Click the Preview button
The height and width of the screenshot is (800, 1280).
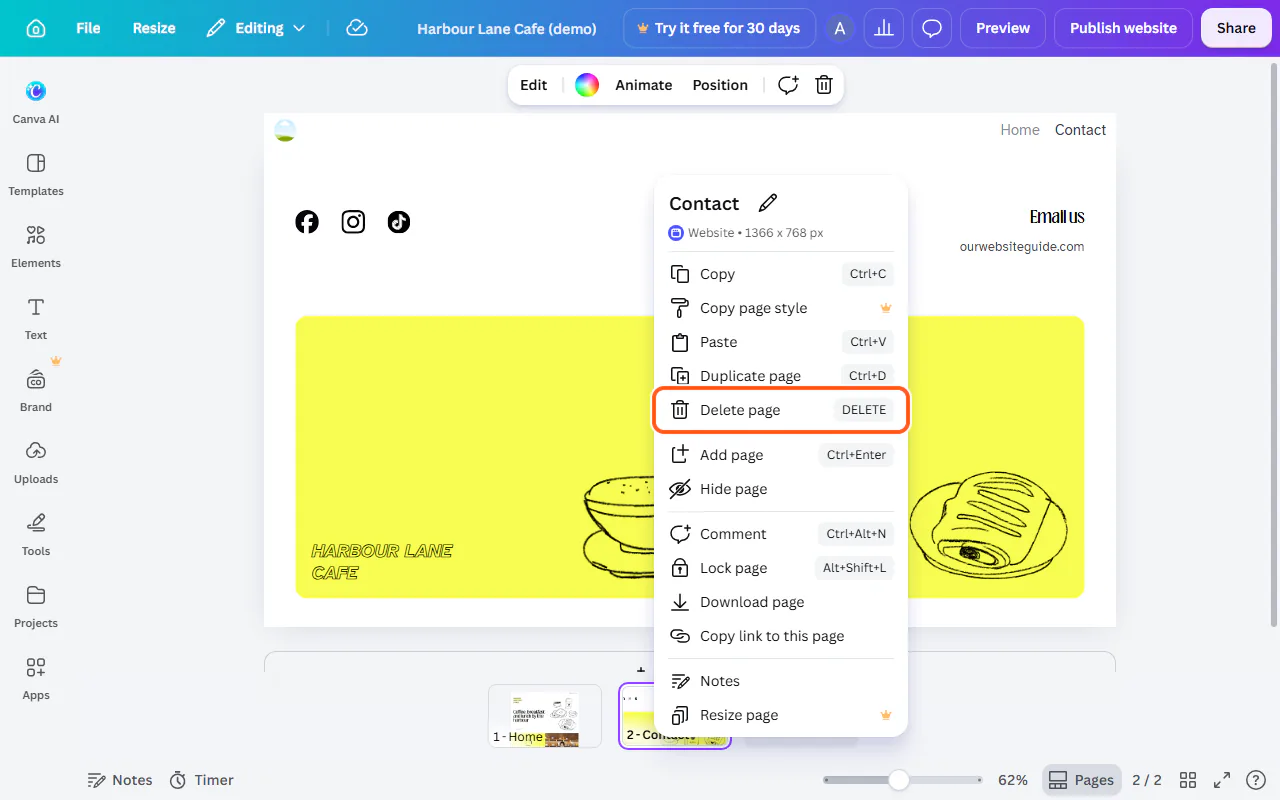[x=1003, y=28]
